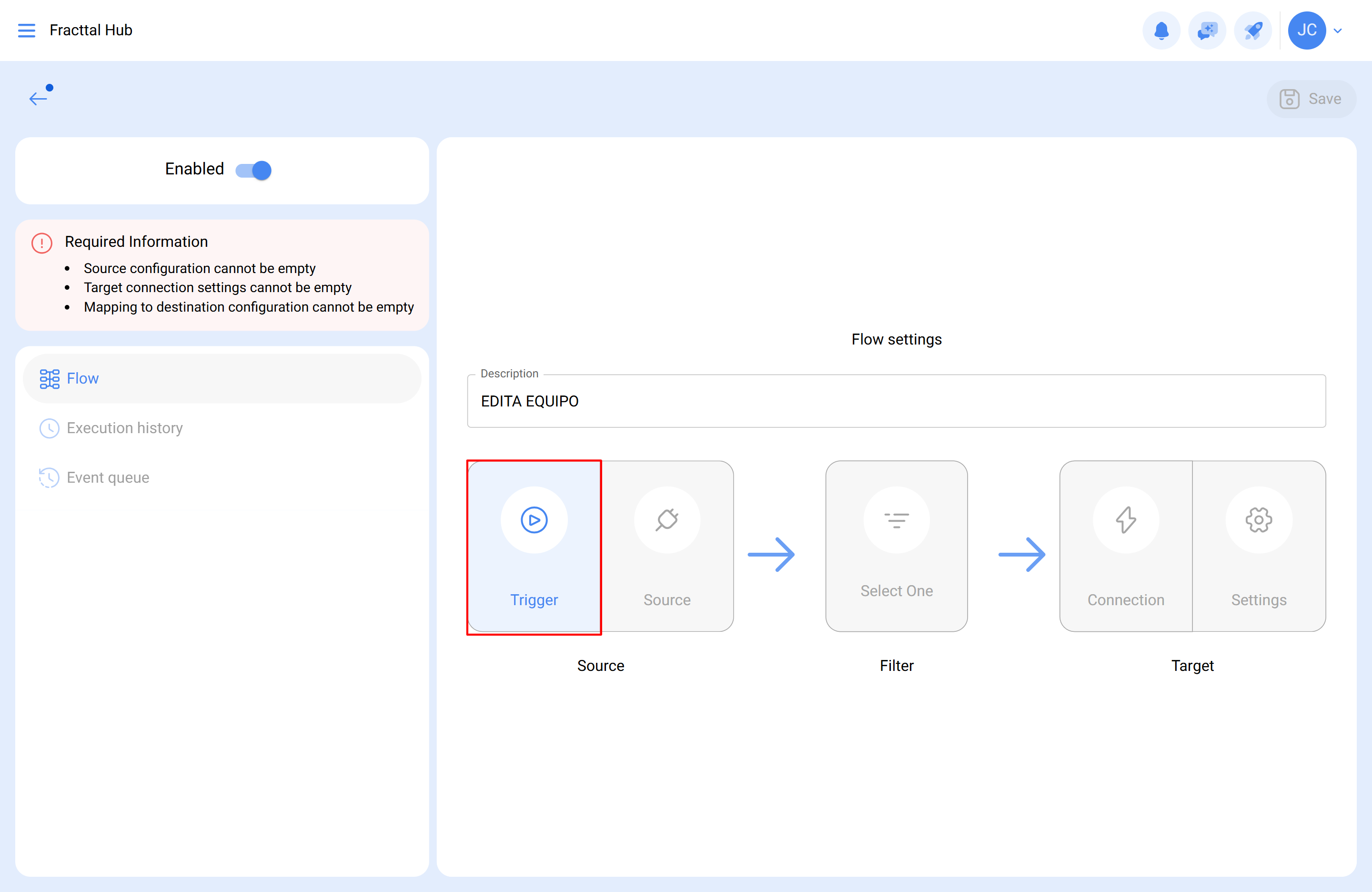Go back using the left arrow
This screenshot has width=1372, height=892.
[x=38, y=99]
